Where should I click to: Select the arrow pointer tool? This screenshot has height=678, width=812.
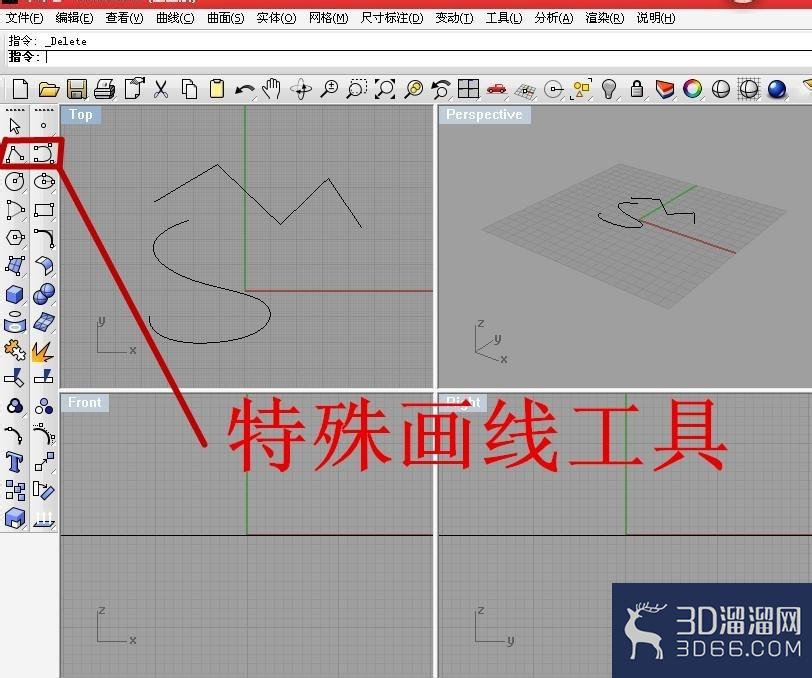point(14,126)
